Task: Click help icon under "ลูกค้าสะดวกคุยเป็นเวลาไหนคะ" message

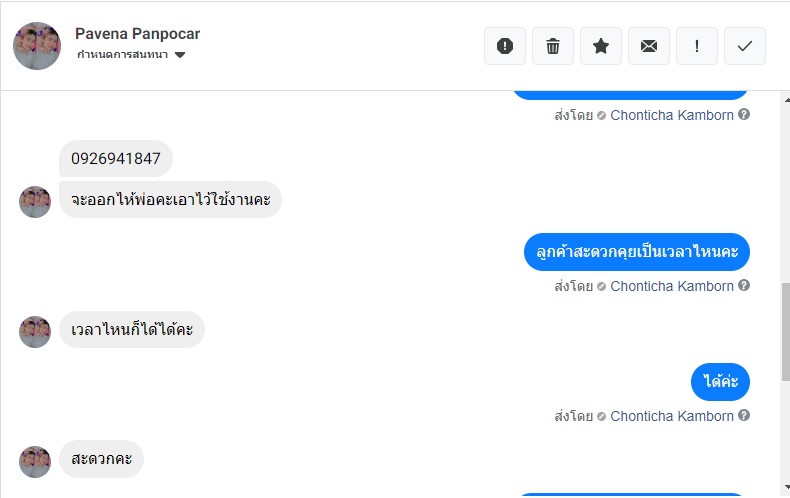Action: (744, 286)
